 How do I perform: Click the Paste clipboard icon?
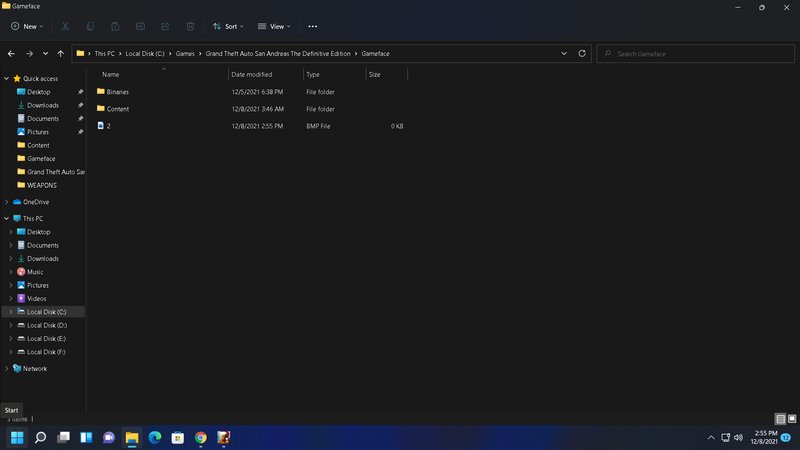click(115, 27)
